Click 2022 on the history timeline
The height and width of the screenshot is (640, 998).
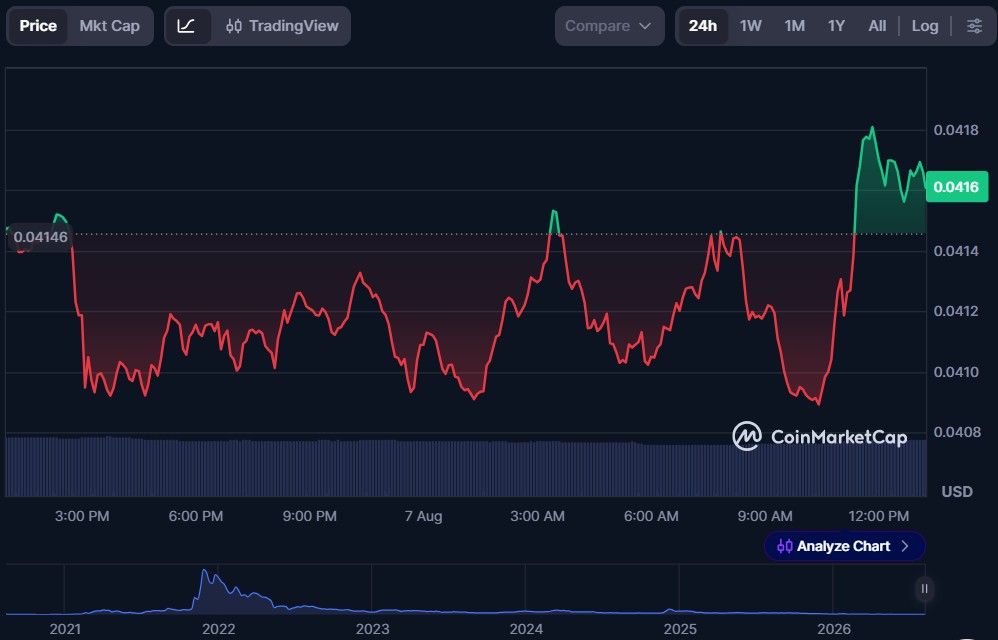(x=218, y=629)
